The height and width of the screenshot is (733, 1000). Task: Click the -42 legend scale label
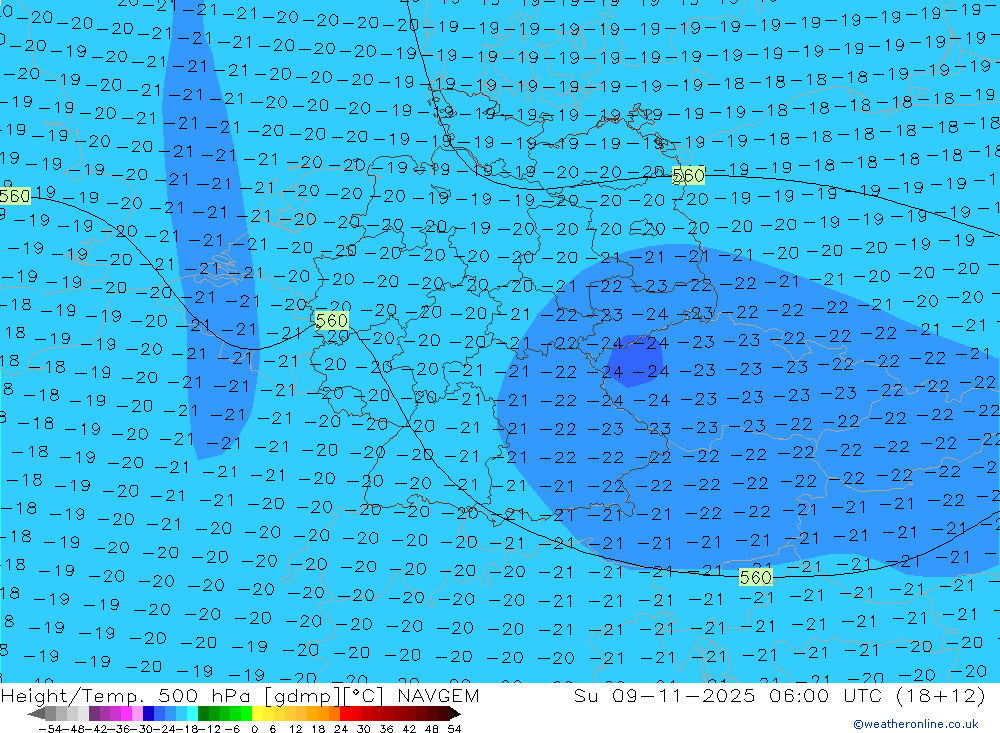click(x=97, y=729)
